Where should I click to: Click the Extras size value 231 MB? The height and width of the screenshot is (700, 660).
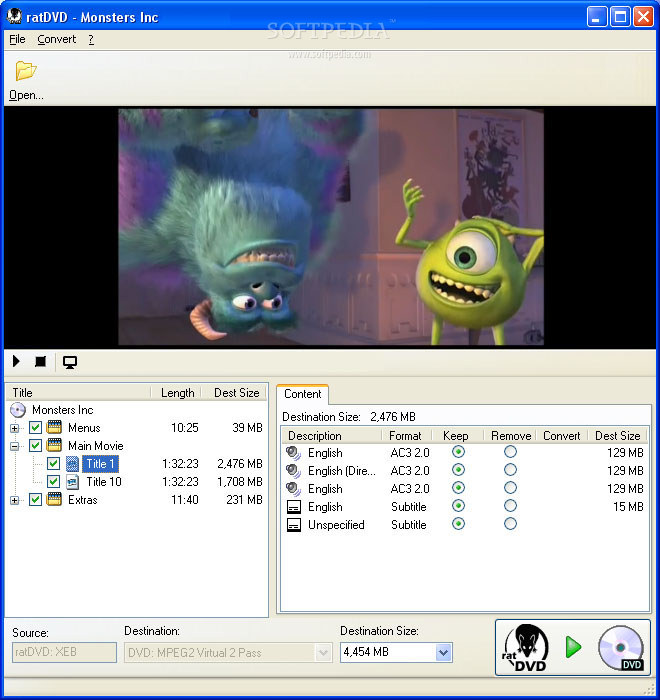[x=244, y=500]
